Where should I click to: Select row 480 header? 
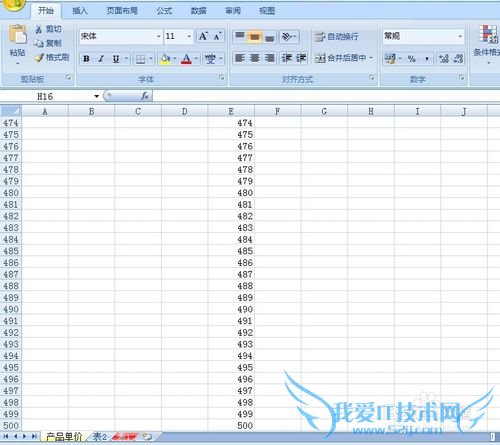[11, 193]
